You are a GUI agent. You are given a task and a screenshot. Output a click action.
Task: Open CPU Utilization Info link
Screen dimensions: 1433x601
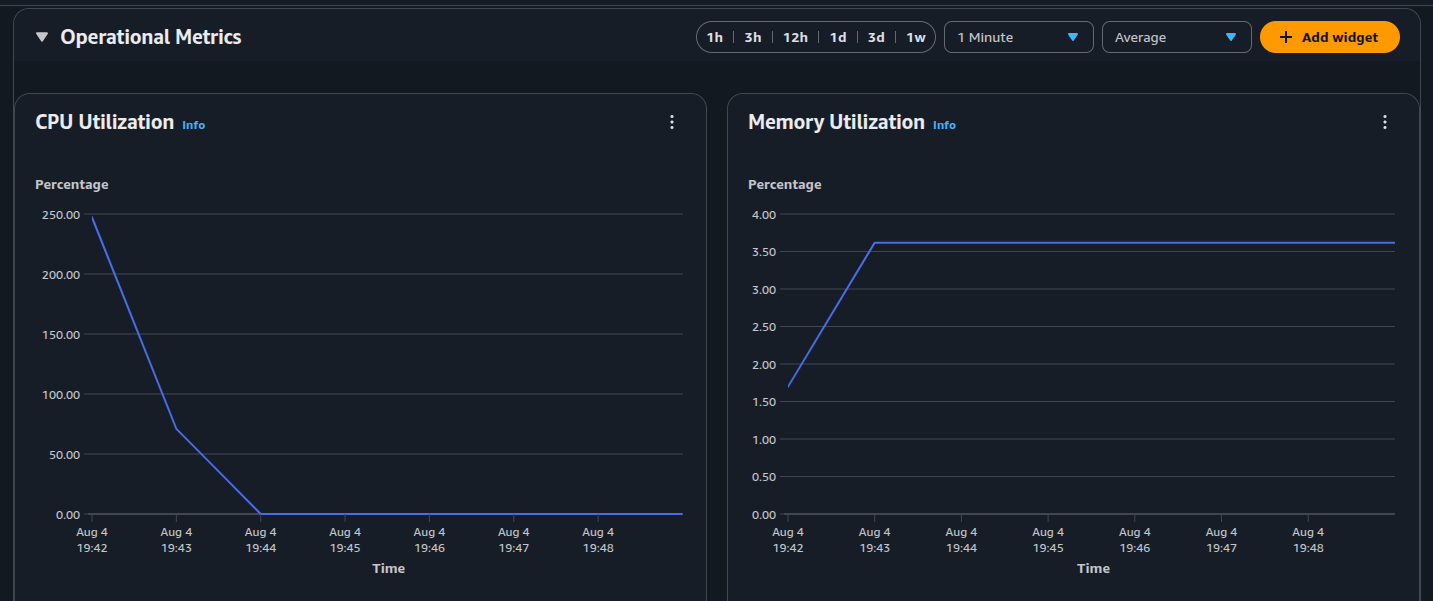(x=193, y=125)
